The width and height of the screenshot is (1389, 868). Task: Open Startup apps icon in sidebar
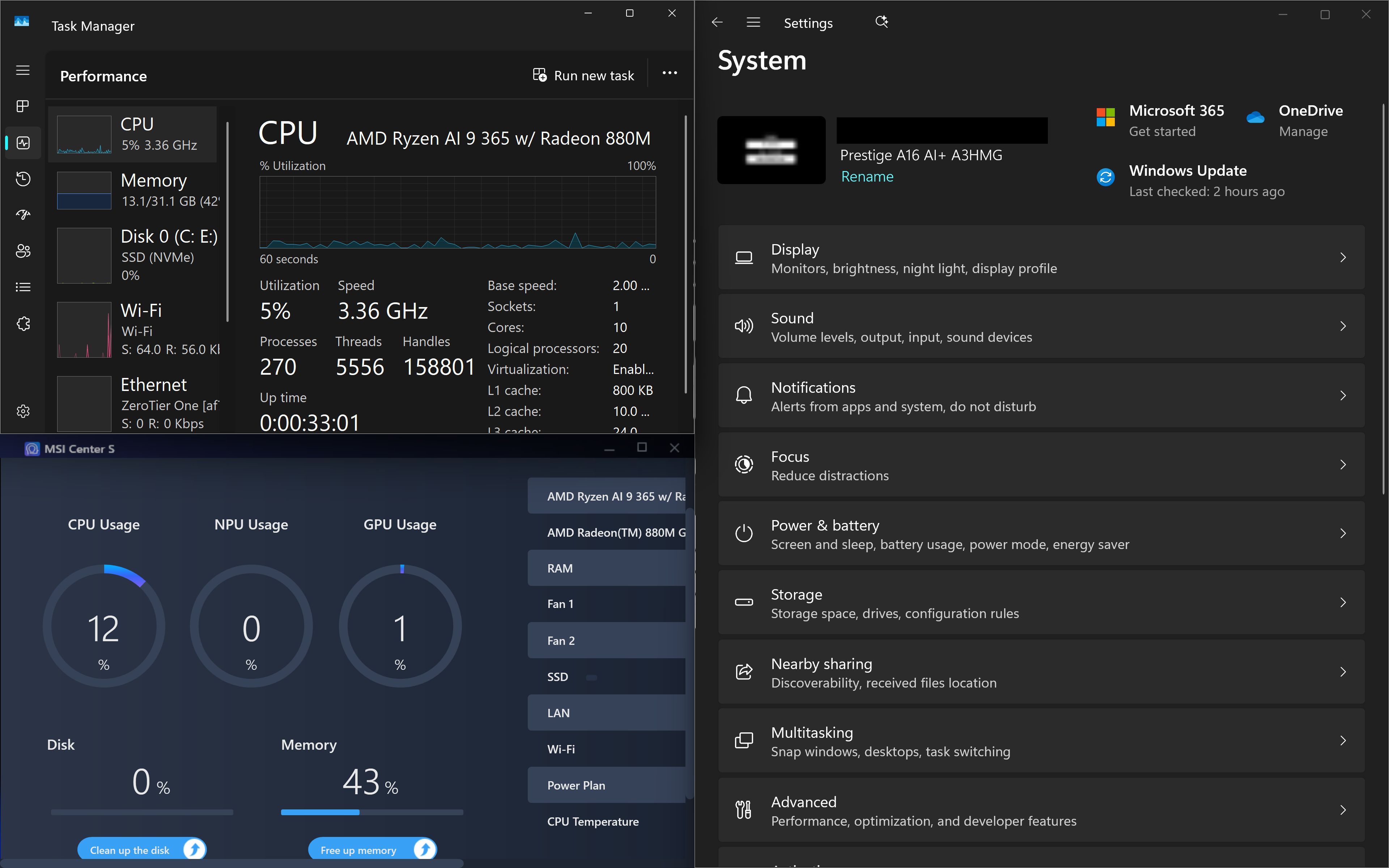(23, 215)
